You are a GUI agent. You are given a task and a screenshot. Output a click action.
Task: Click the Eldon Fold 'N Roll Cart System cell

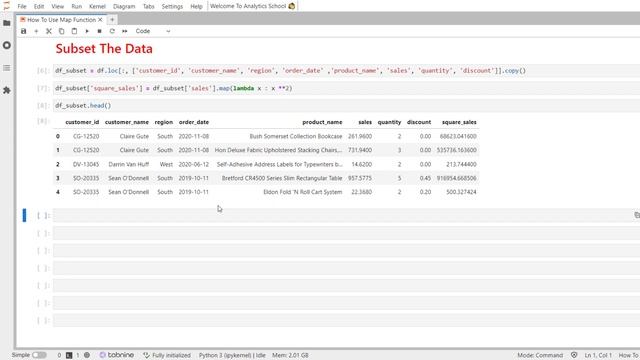(x=302, y=192)
